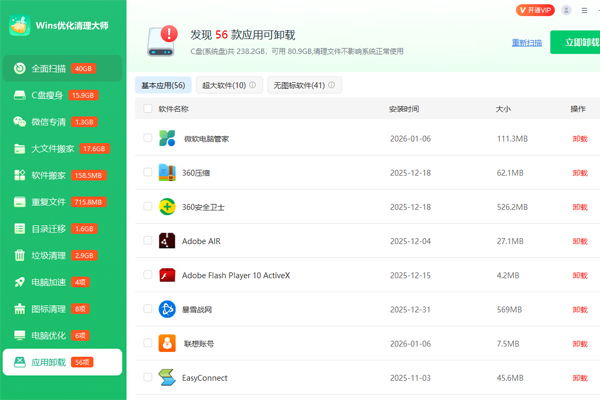600x400 pixels.
Task: Open the hamburger menu icon
Action: (x=584, y=11)
